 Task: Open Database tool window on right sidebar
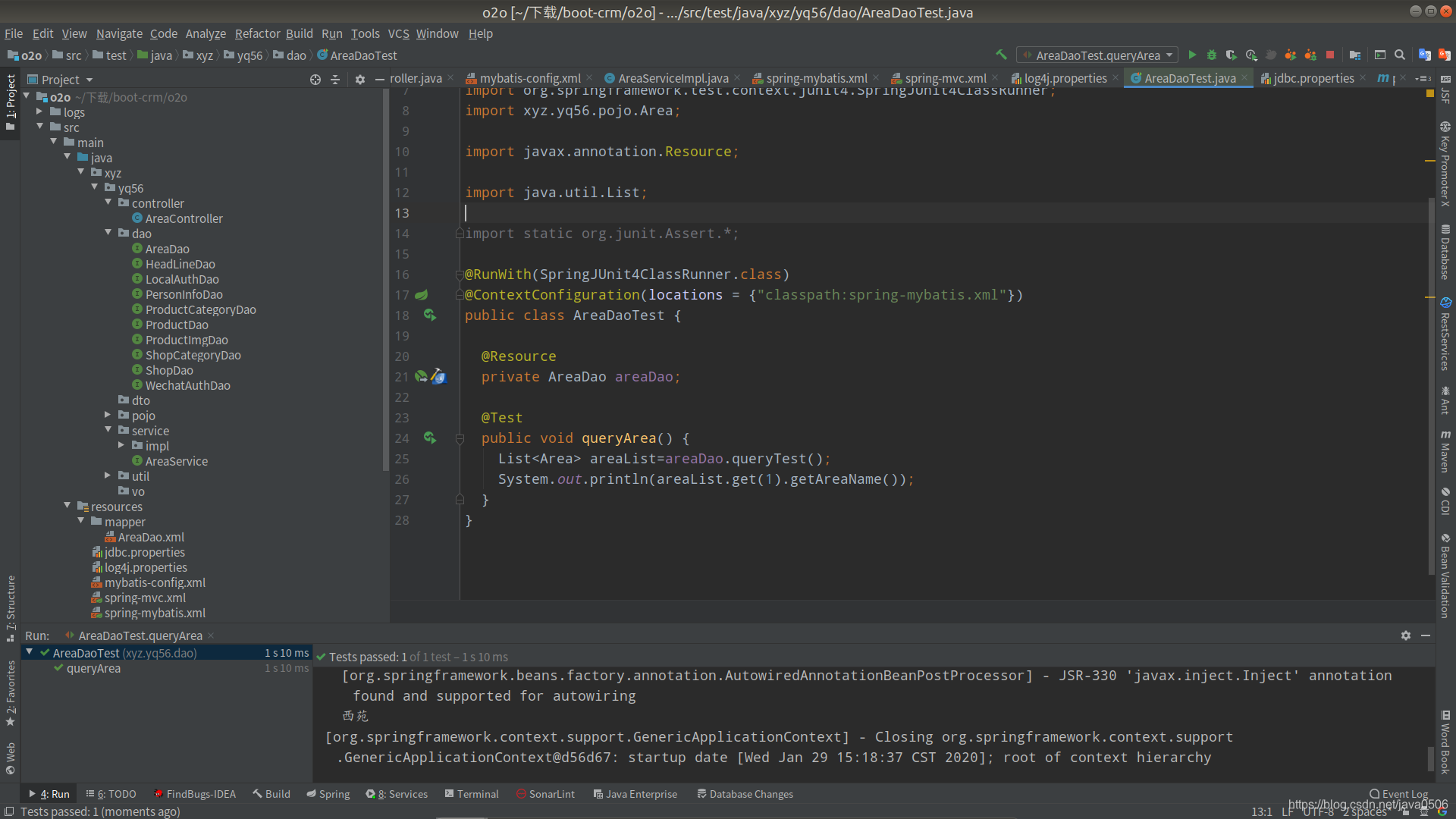1445,253
